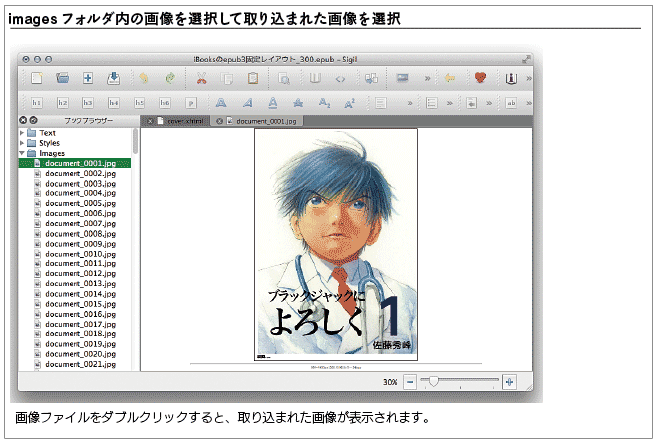656x442 pixels.
Task: Expand the Styles folder in the book browser
Action: coord(22,143)
